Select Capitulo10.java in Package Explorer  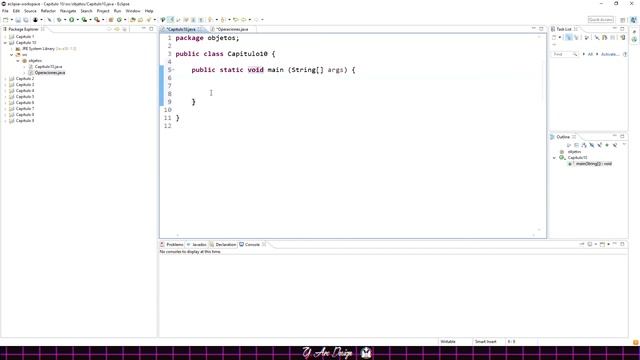(x=48, y=67)
